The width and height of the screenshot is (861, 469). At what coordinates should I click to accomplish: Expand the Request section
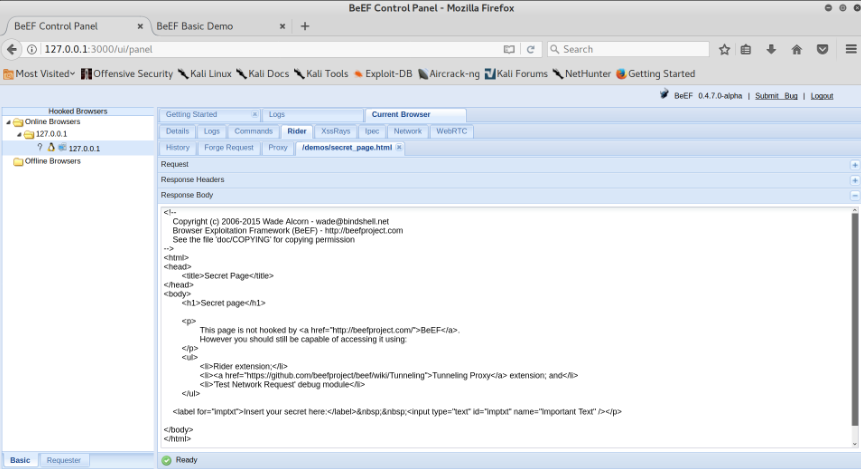pos(854,165)
